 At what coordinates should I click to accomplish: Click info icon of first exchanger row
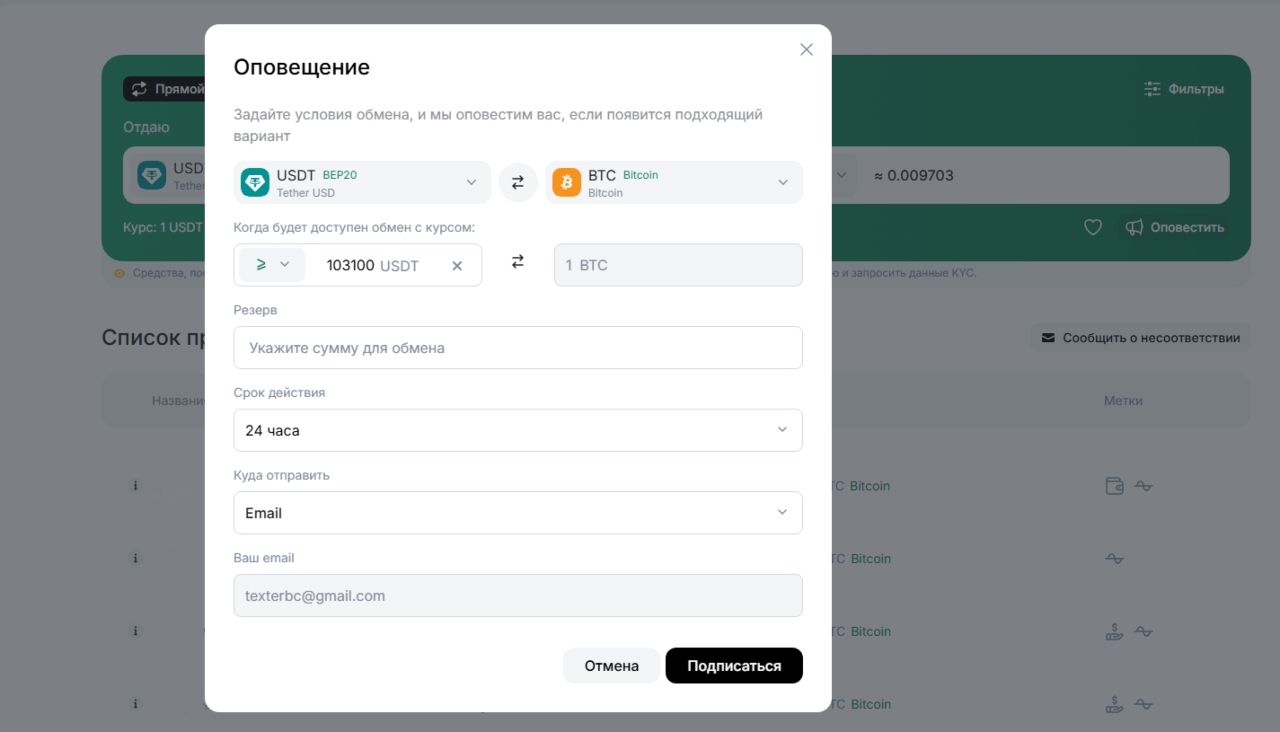click(x=135, y=486)
